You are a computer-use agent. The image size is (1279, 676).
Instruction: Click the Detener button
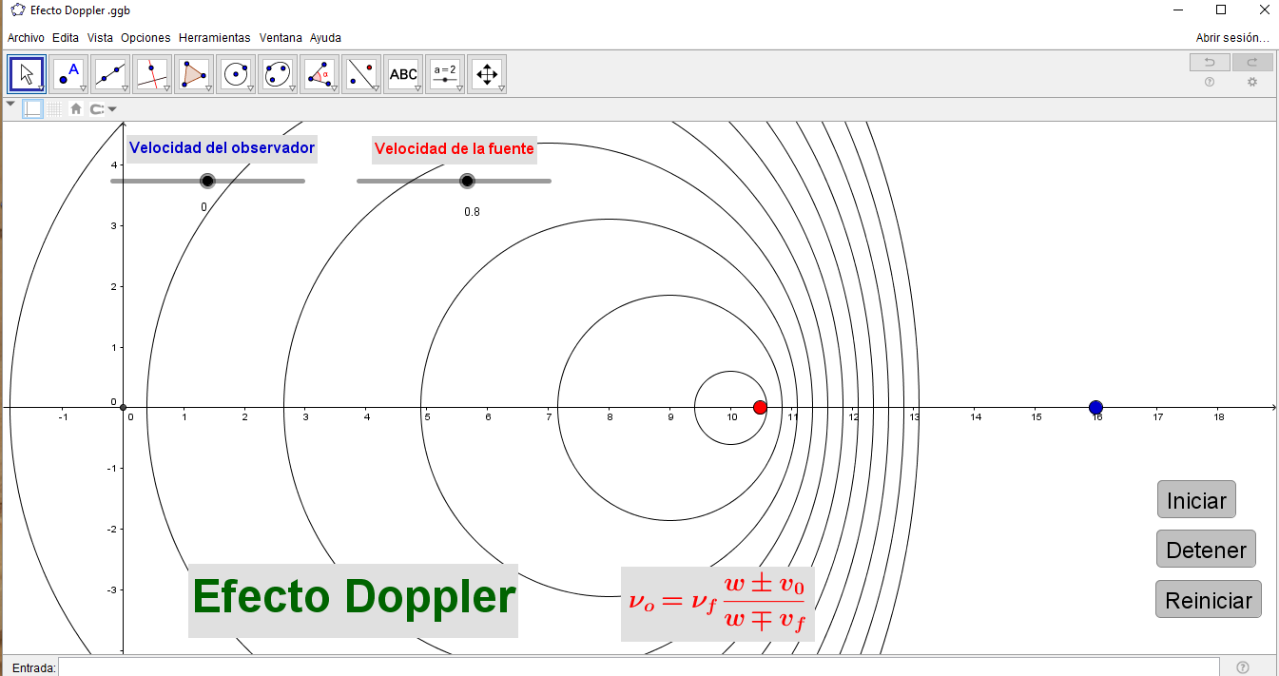[x=1206, y=549]
